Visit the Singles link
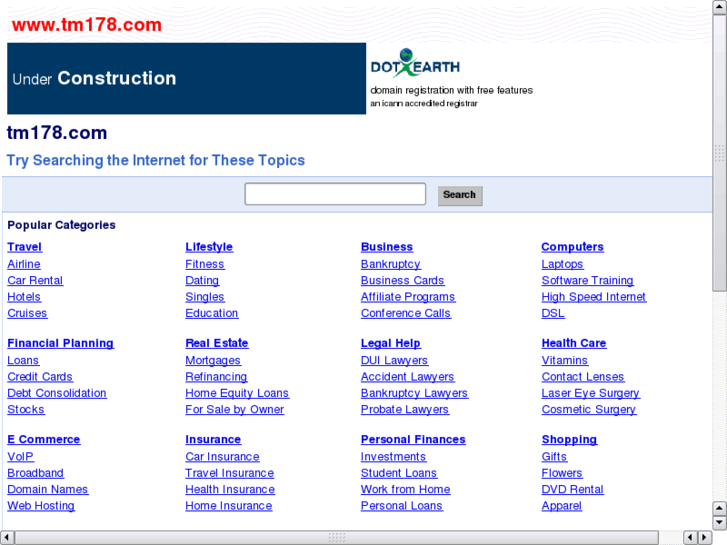Screen dimensions: 727x545 pyautogui.click(x=205, y=297)
